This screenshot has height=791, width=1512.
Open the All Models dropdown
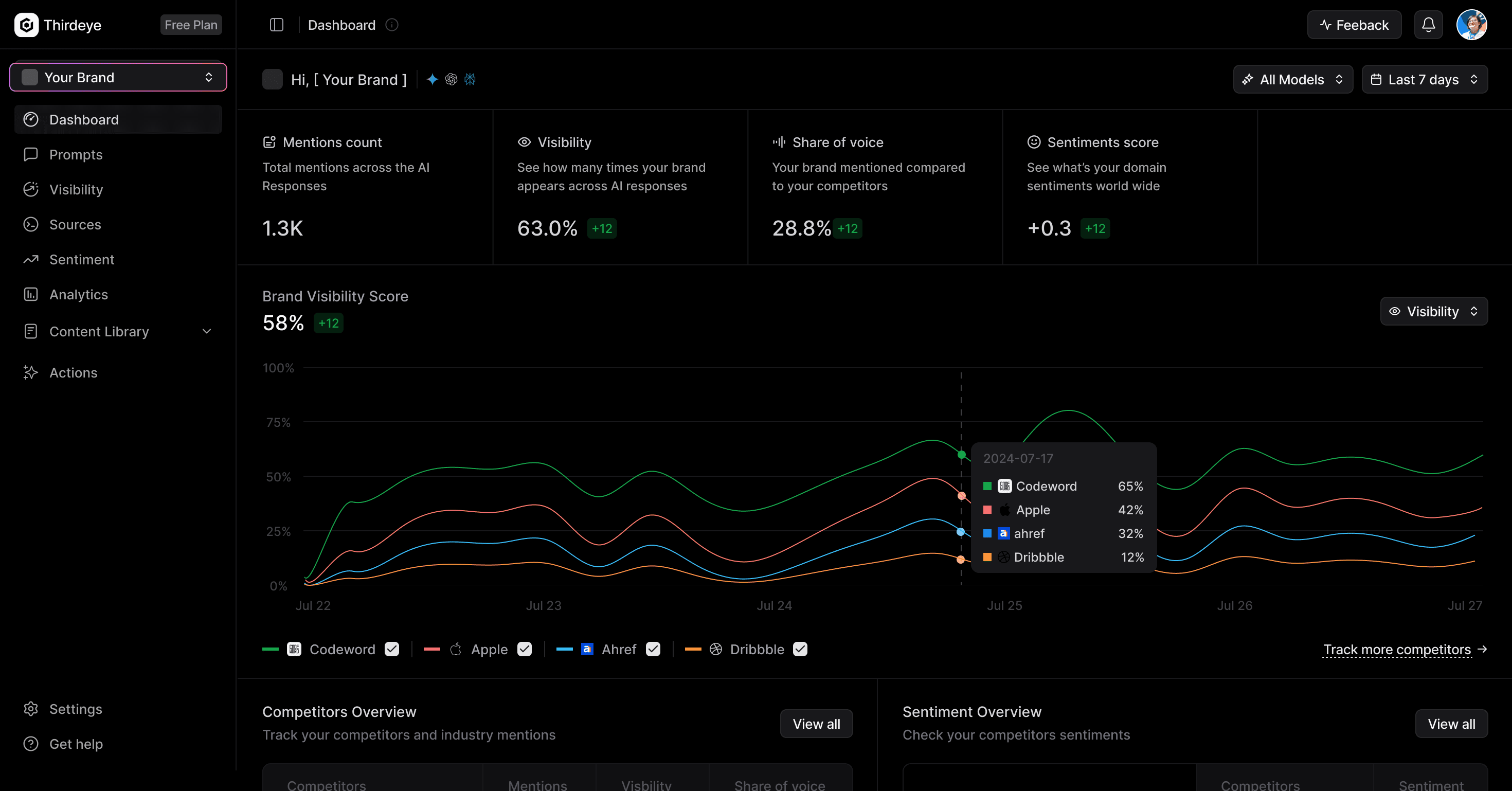pos(1292,79)
